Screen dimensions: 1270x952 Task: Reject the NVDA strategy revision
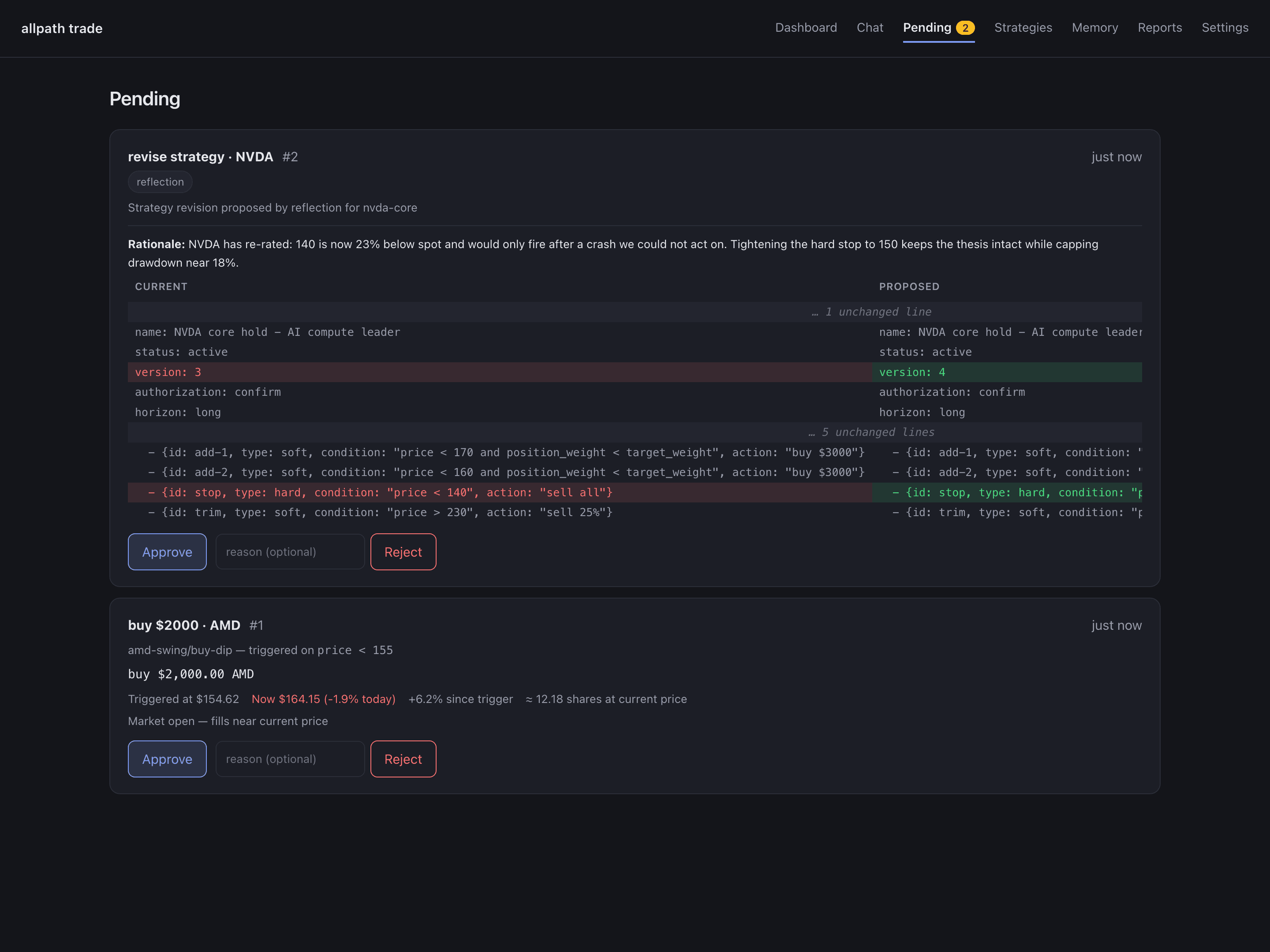[x=403, y=551]
